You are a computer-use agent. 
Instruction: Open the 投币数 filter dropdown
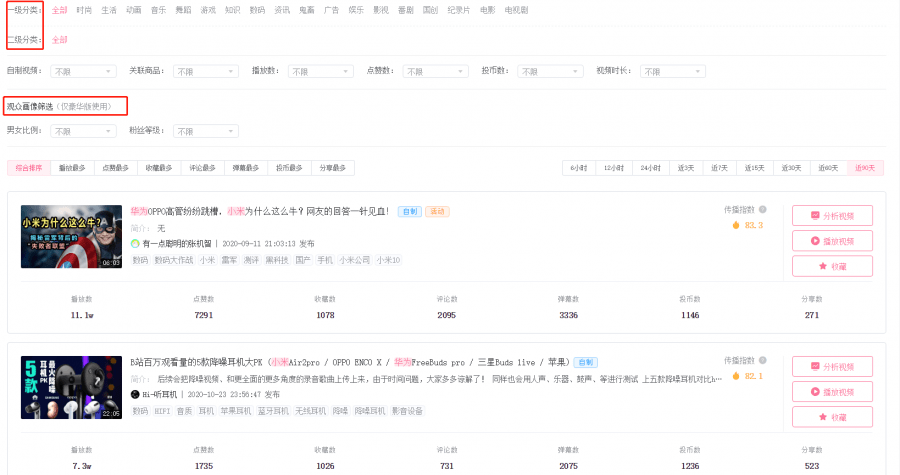click(x=550, y=71)
